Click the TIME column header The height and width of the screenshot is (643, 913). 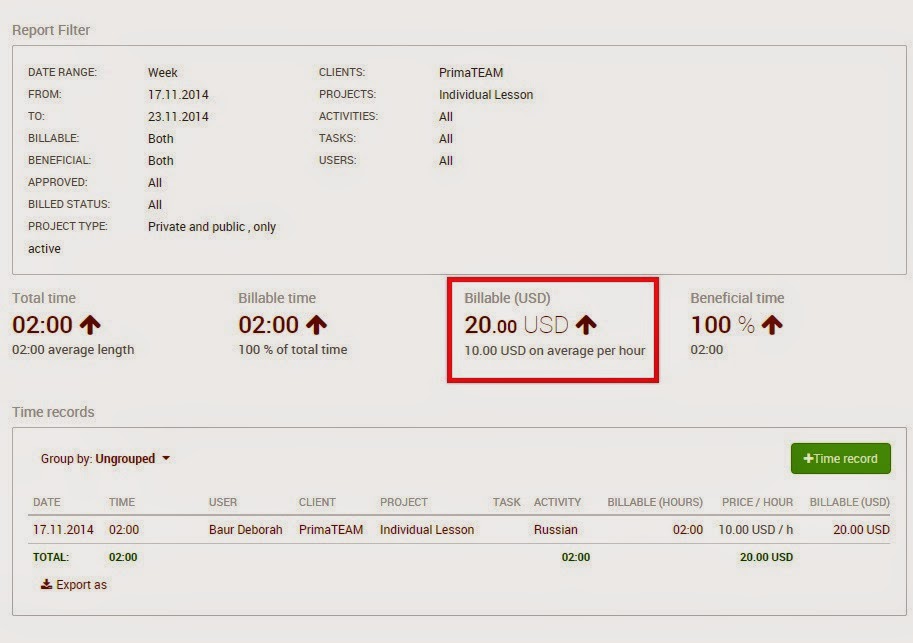tap(122, 502)
